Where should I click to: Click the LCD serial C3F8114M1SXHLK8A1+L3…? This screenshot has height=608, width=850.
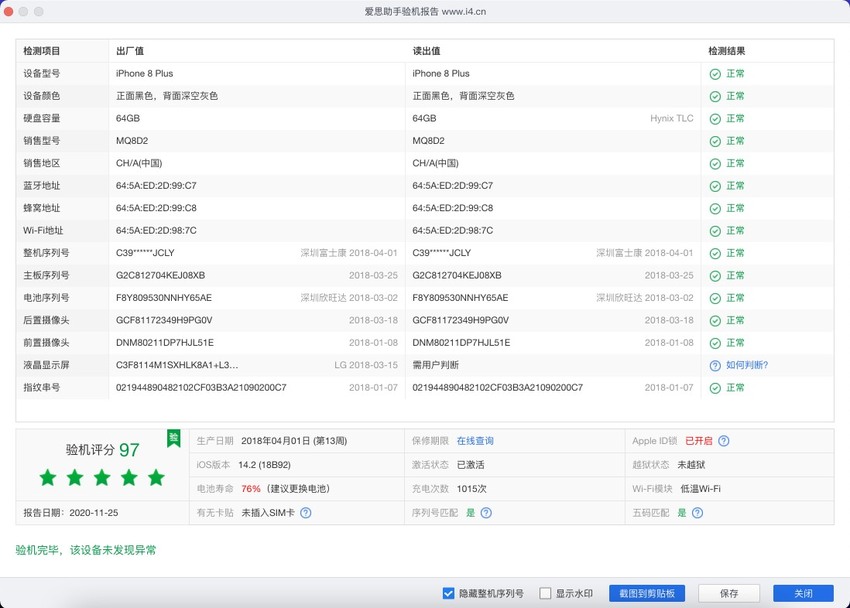click(177, 365)
